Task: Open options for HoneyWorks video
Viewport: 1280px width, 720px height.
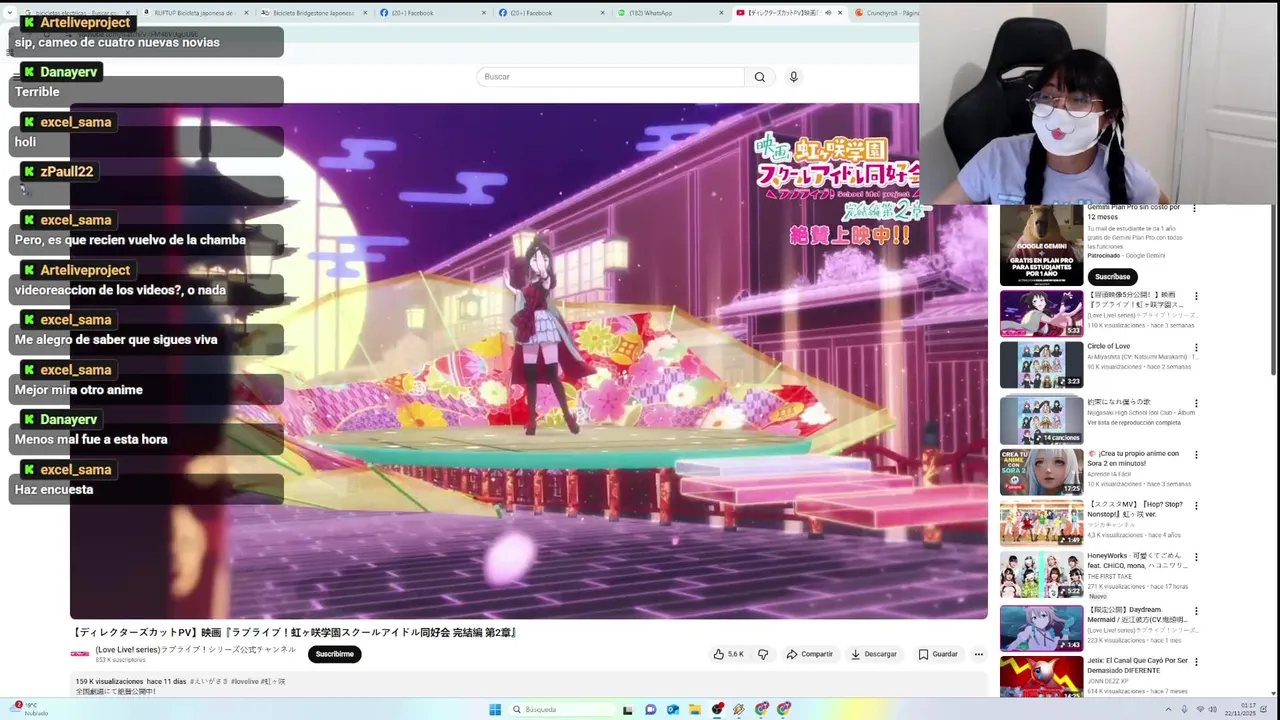Action: 1196,558
